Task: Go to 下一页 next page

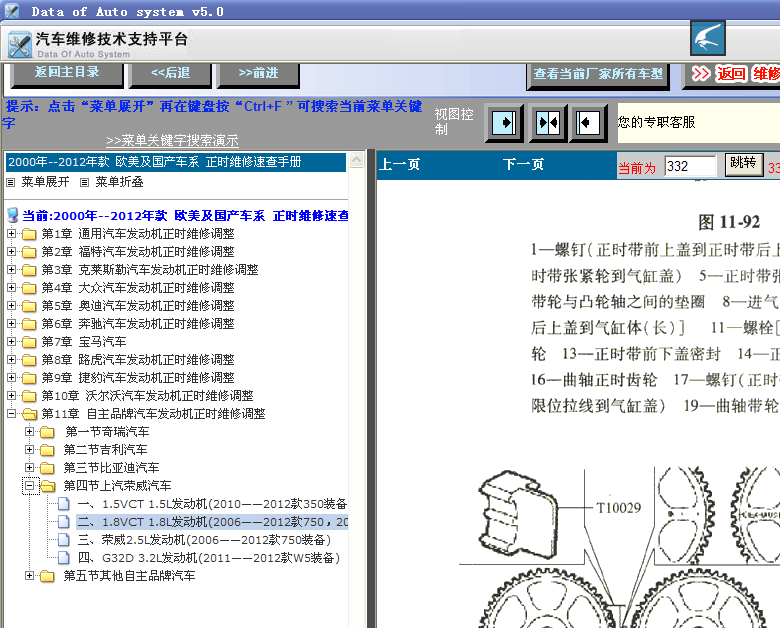Action: coord(523,164)
